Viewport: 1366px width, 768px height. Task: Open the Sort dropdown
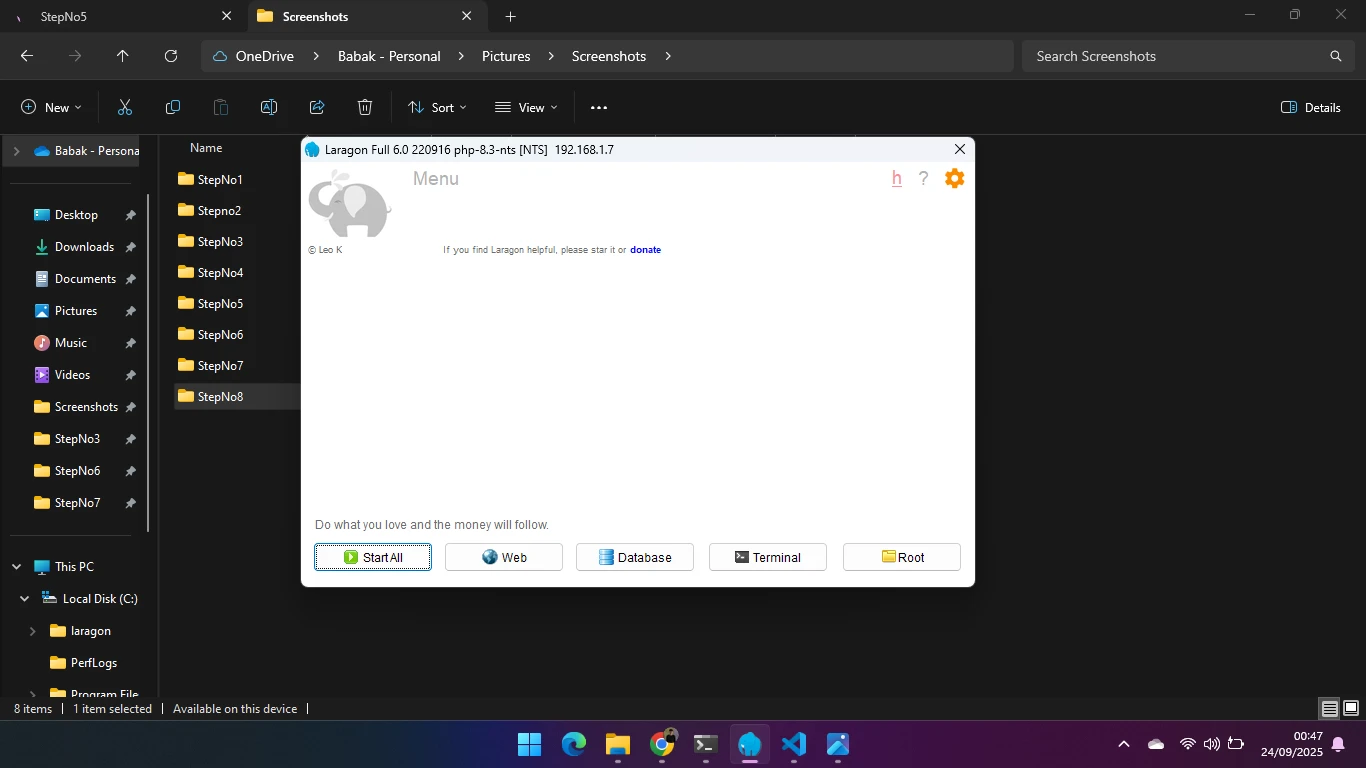click(x=437, y=107)
